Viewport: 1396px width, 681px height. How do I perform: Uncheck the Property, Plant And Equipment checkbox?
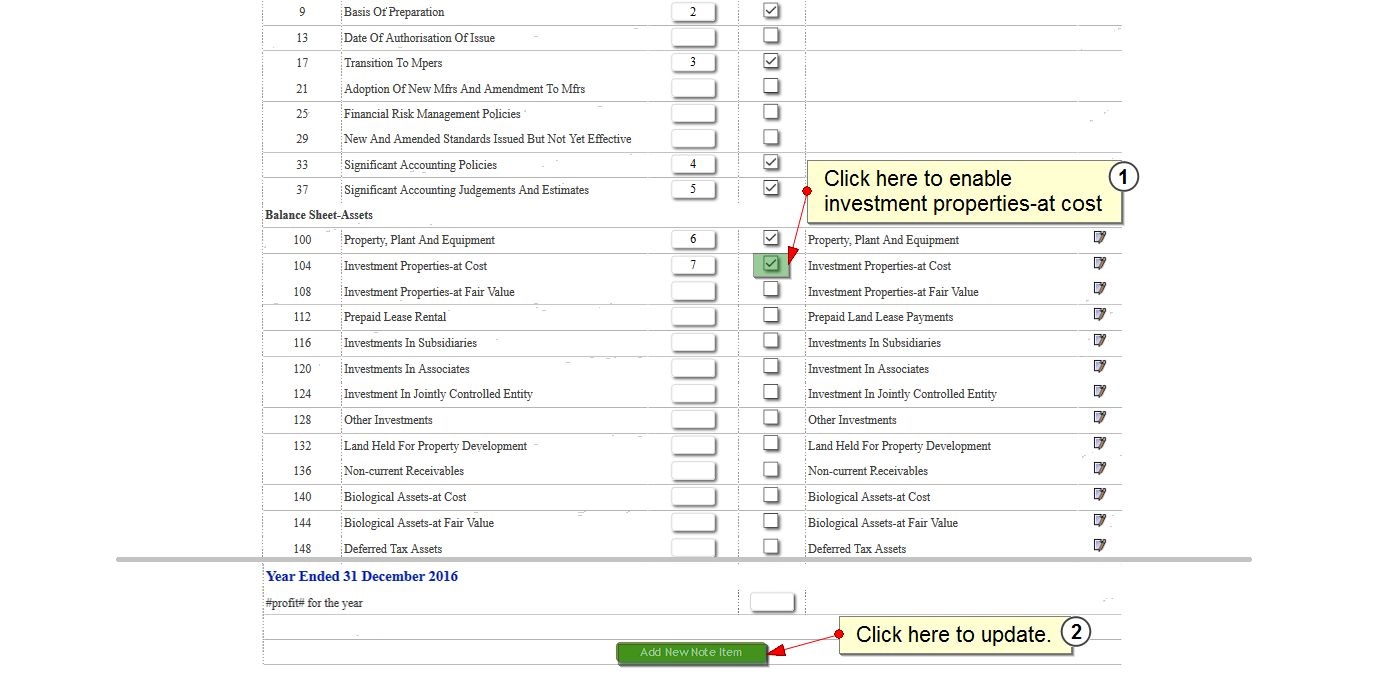click(771, 238)
